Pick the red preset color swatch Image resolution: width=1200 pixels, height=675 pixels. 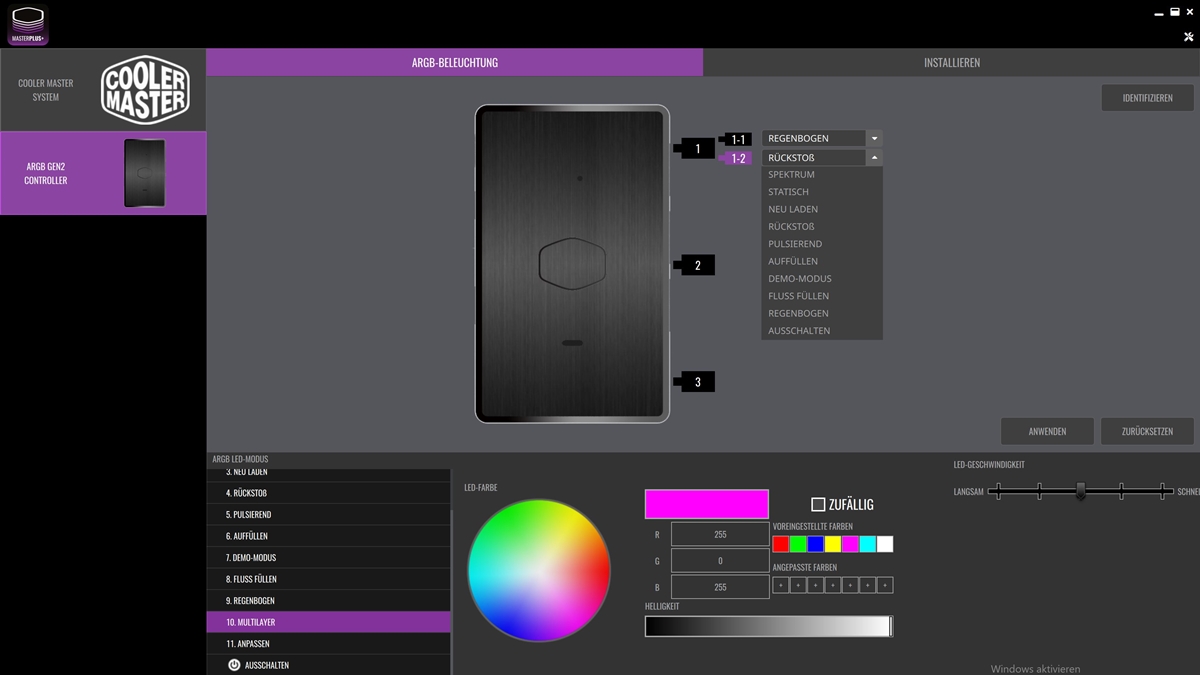tap(781, 544)
